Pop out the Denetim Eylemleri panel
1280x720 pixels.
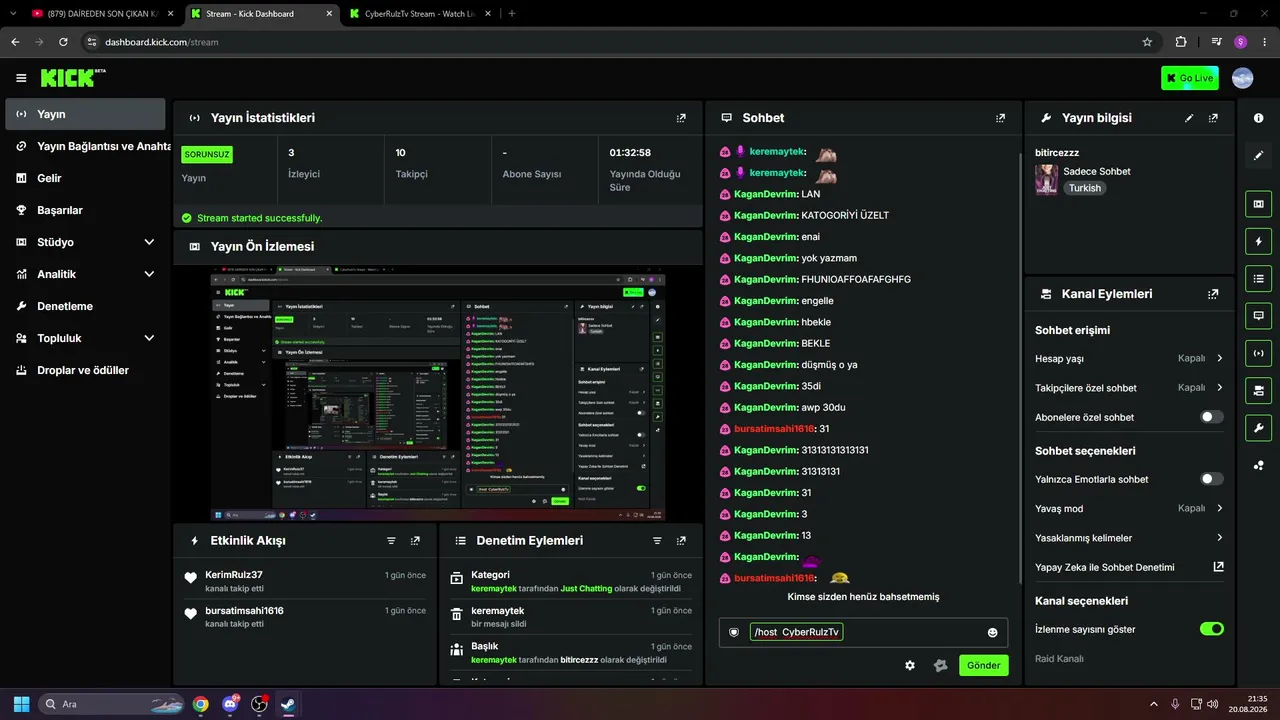pyautogui.click(x=681, y=540)
